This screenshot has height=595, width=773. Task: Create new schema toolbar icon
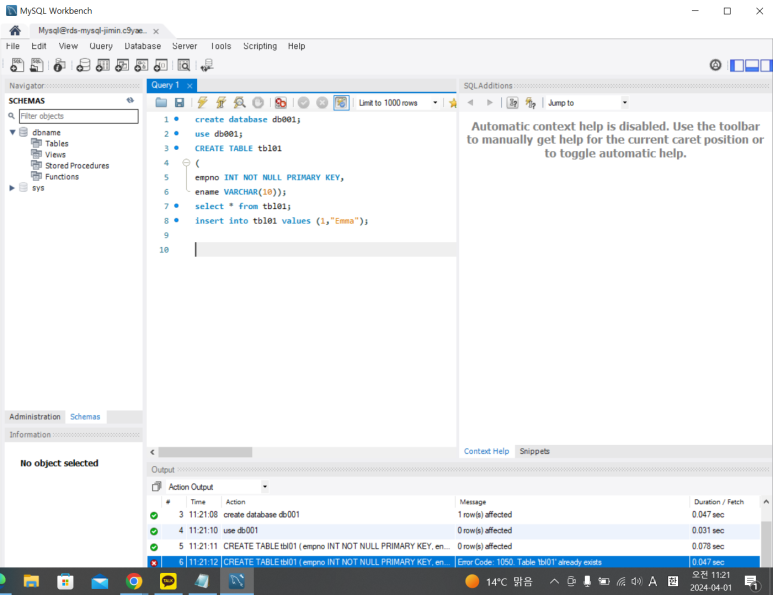coord(83,65)
